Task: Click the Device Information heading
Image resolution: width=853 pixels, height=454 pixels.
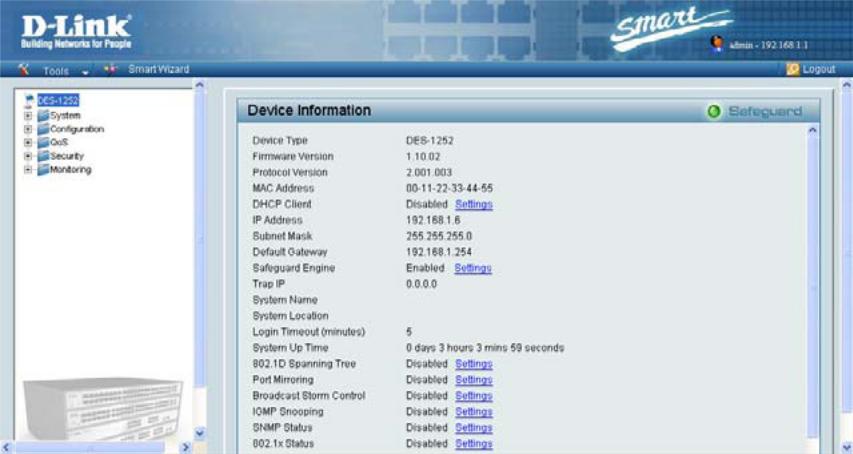Action: [x=309, y=110]
